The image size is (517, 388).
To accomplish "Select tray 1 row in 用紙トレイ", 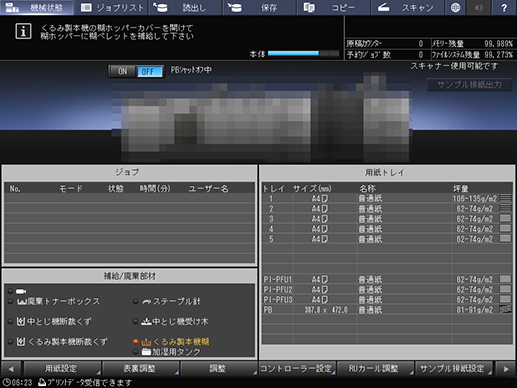I will click(387, 199).
